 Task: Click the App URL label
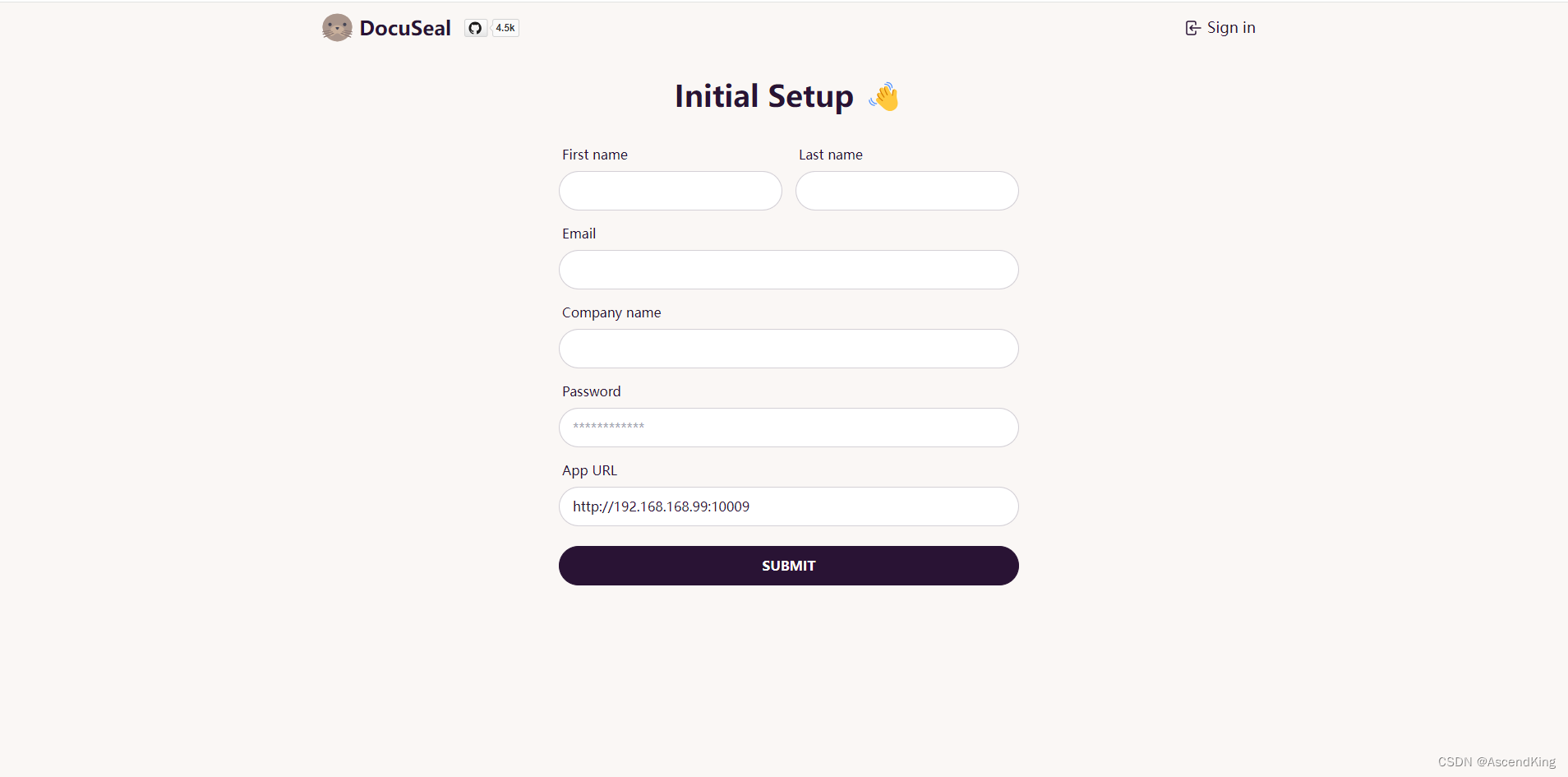point(589,470)
